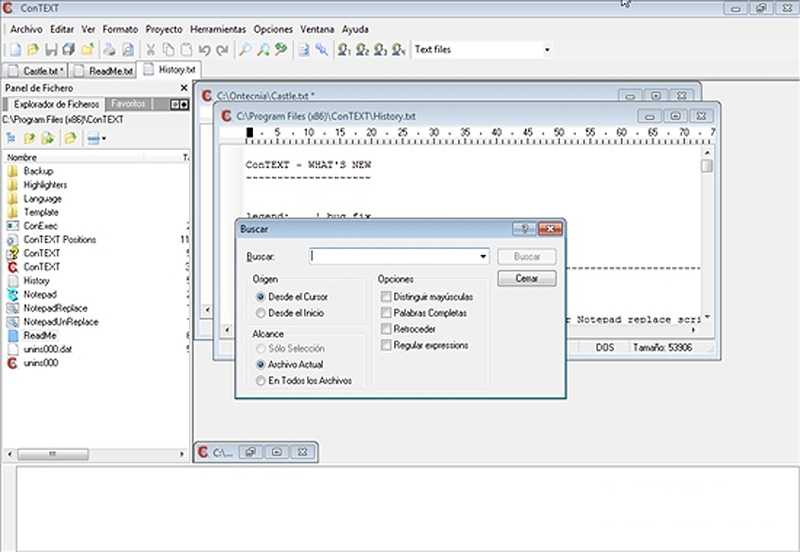Click the Copy icon in the toolbar
The width and height of the screenshot is (800, 552).
tap(168, 49)
